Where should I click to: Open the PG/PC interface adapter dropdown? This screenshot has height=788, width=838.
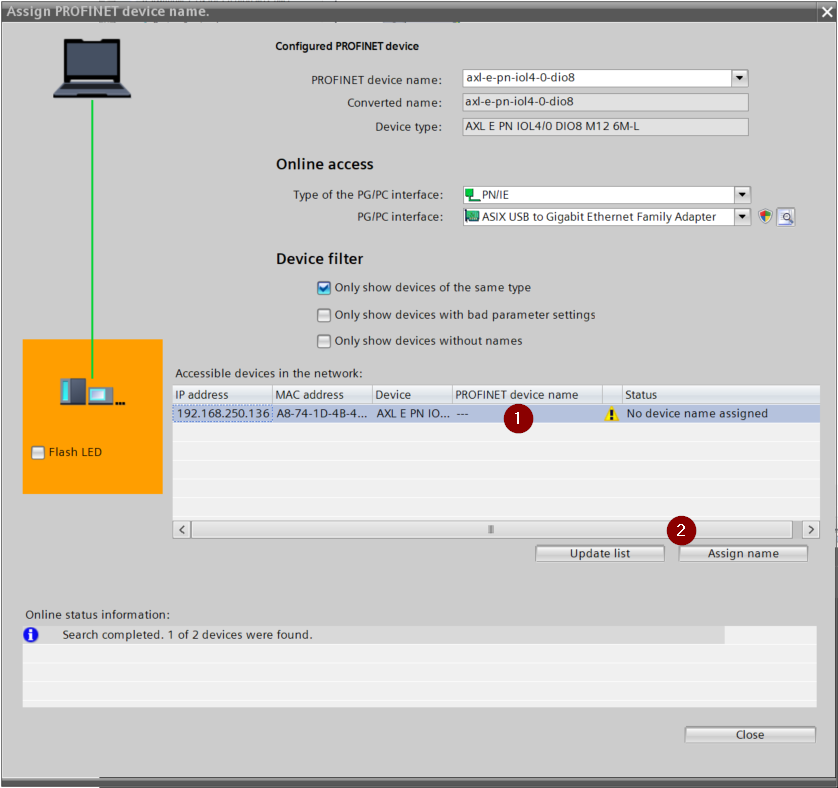[x=742, y=216]
